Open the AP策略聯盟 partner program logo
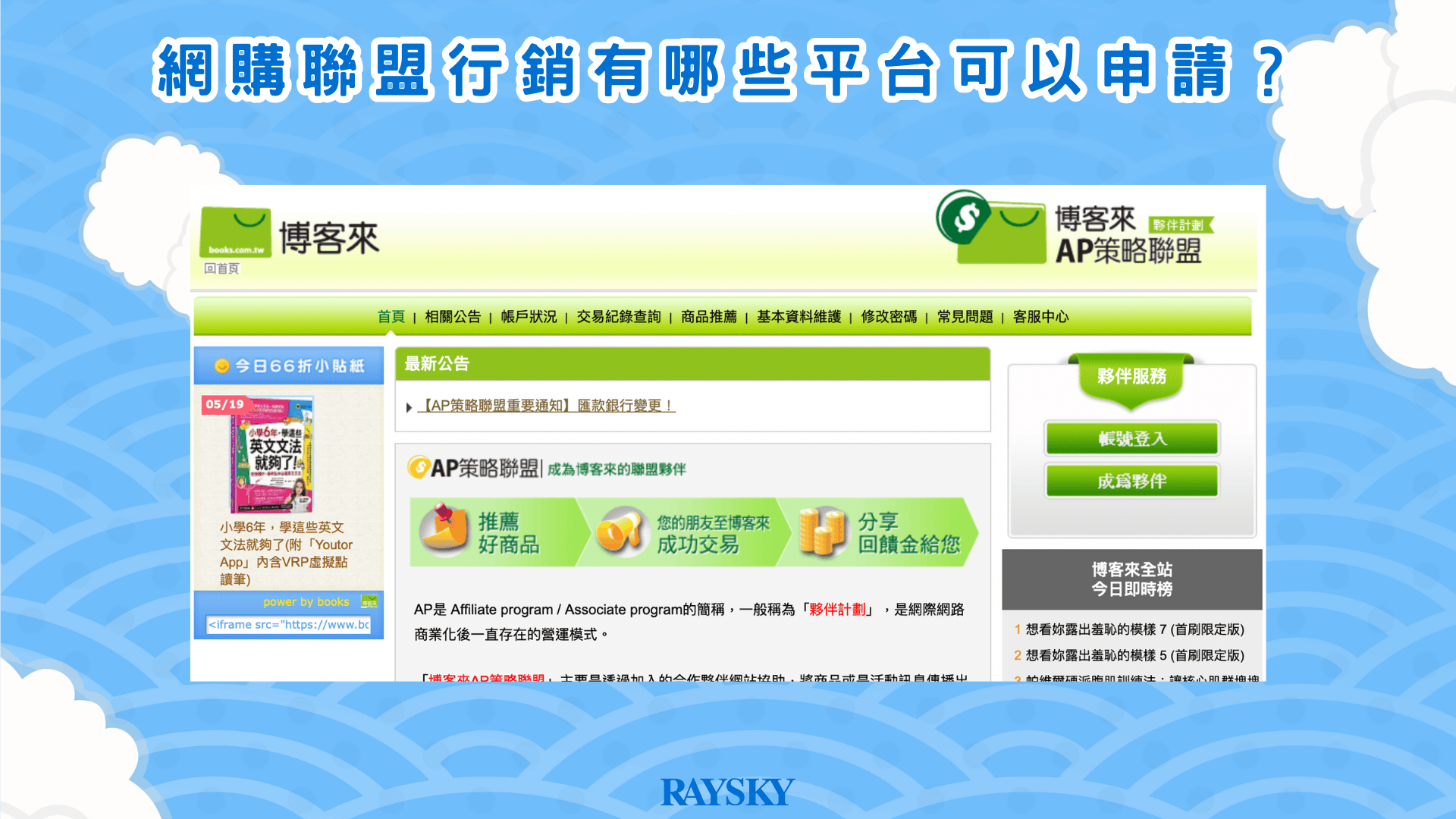This screenshot has width=1456, height=819. (x=1075, y=227)
